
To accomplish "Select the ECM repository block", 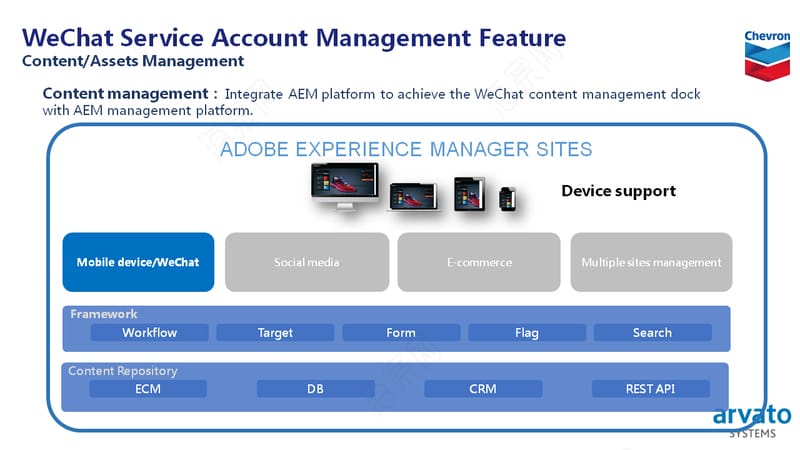I will click(x=148, y=389).
